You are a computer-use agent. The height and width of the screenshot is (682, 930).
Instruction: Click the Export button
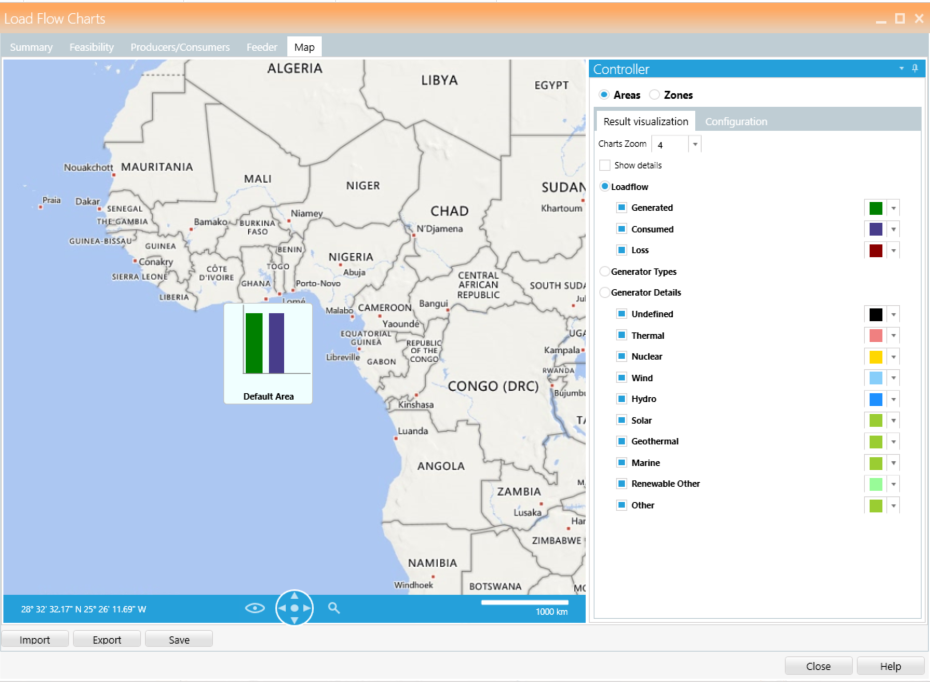[107, 640]
